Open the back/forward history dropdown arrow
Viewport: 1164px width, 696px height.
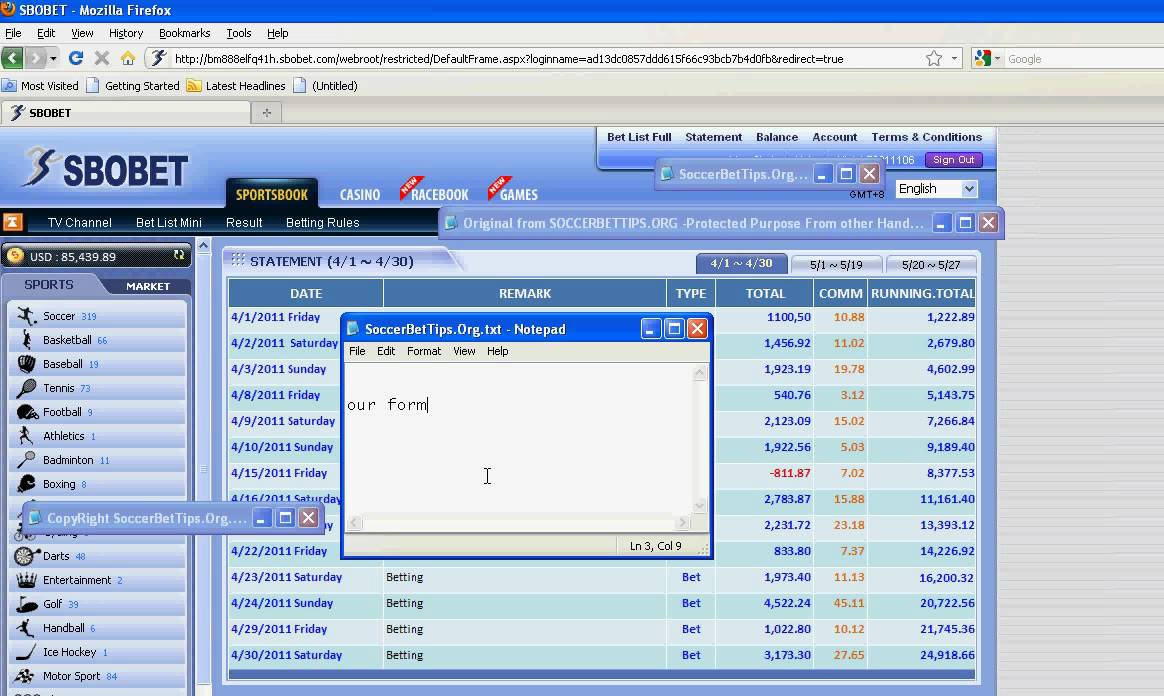pos(53,59)
